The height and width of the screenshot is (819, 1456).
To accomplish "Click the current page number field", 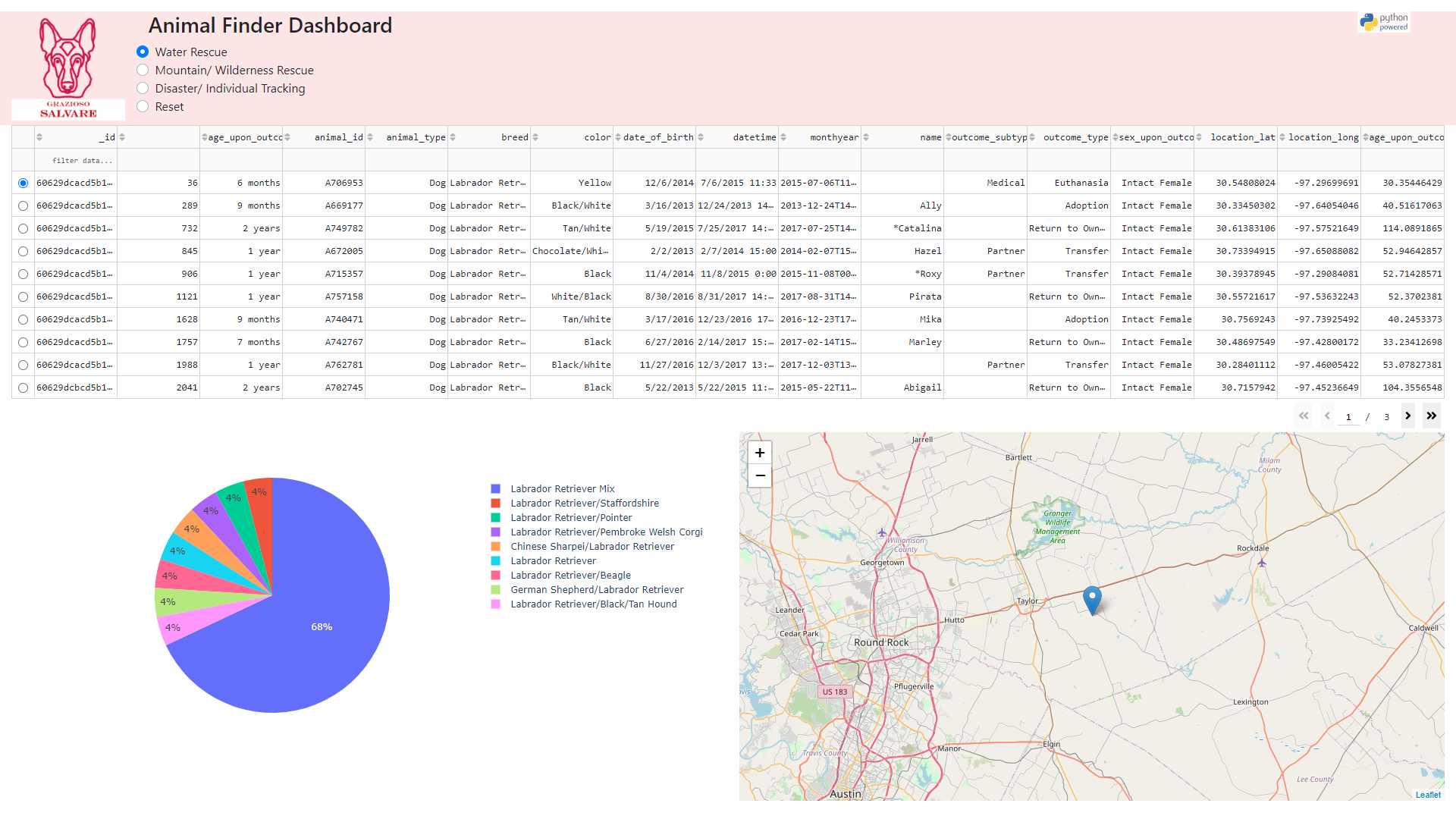I will (x=1348, y=416).
